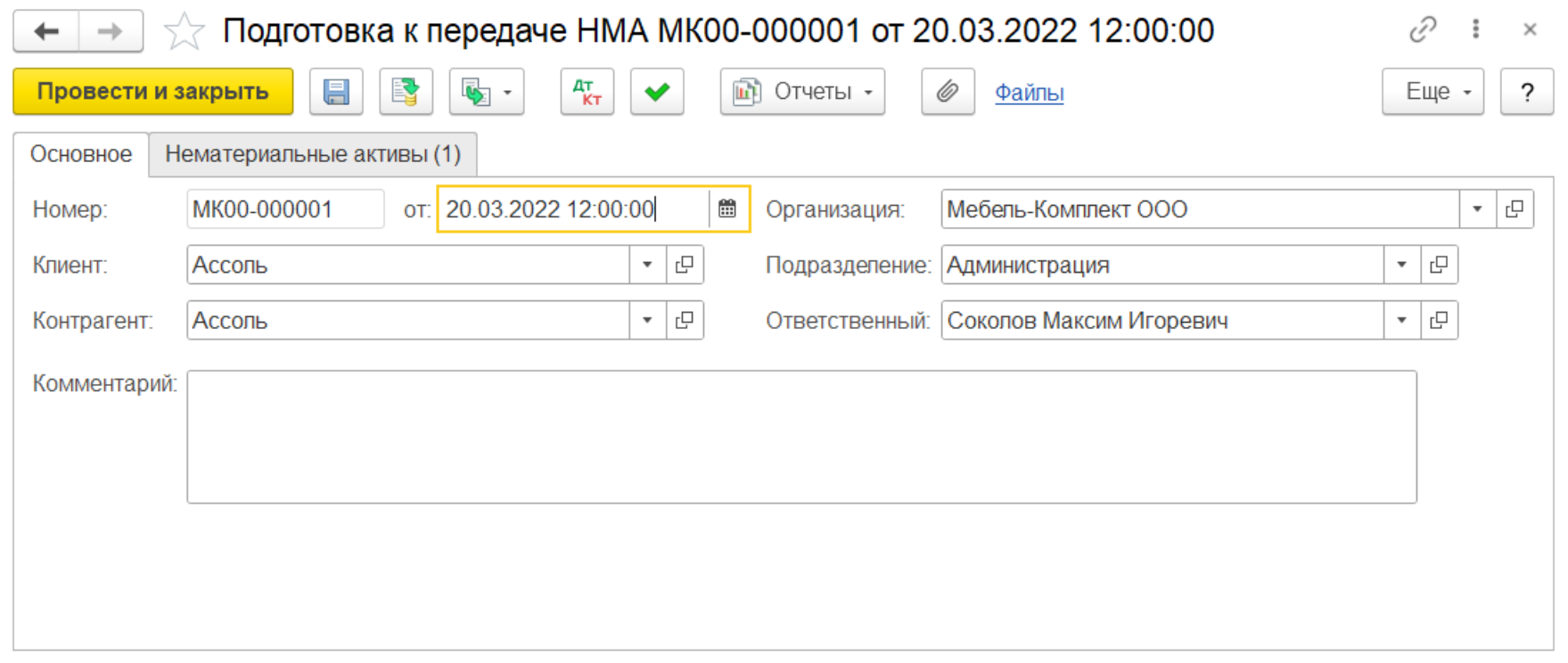Add document to favorites with star
Viewport: 1568px width, 663px height.
coord(185,32)
